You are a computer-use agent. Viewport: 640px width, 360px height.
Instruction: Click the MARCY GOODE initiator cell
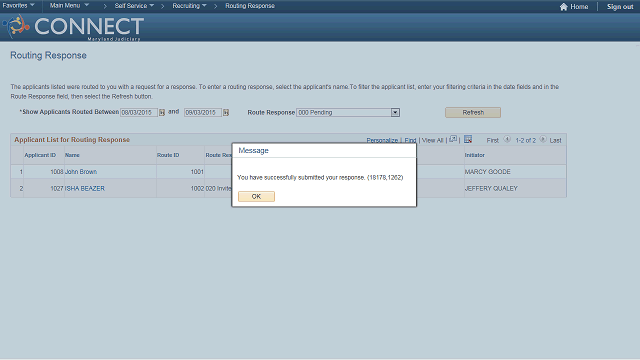[x=487, y=172]
